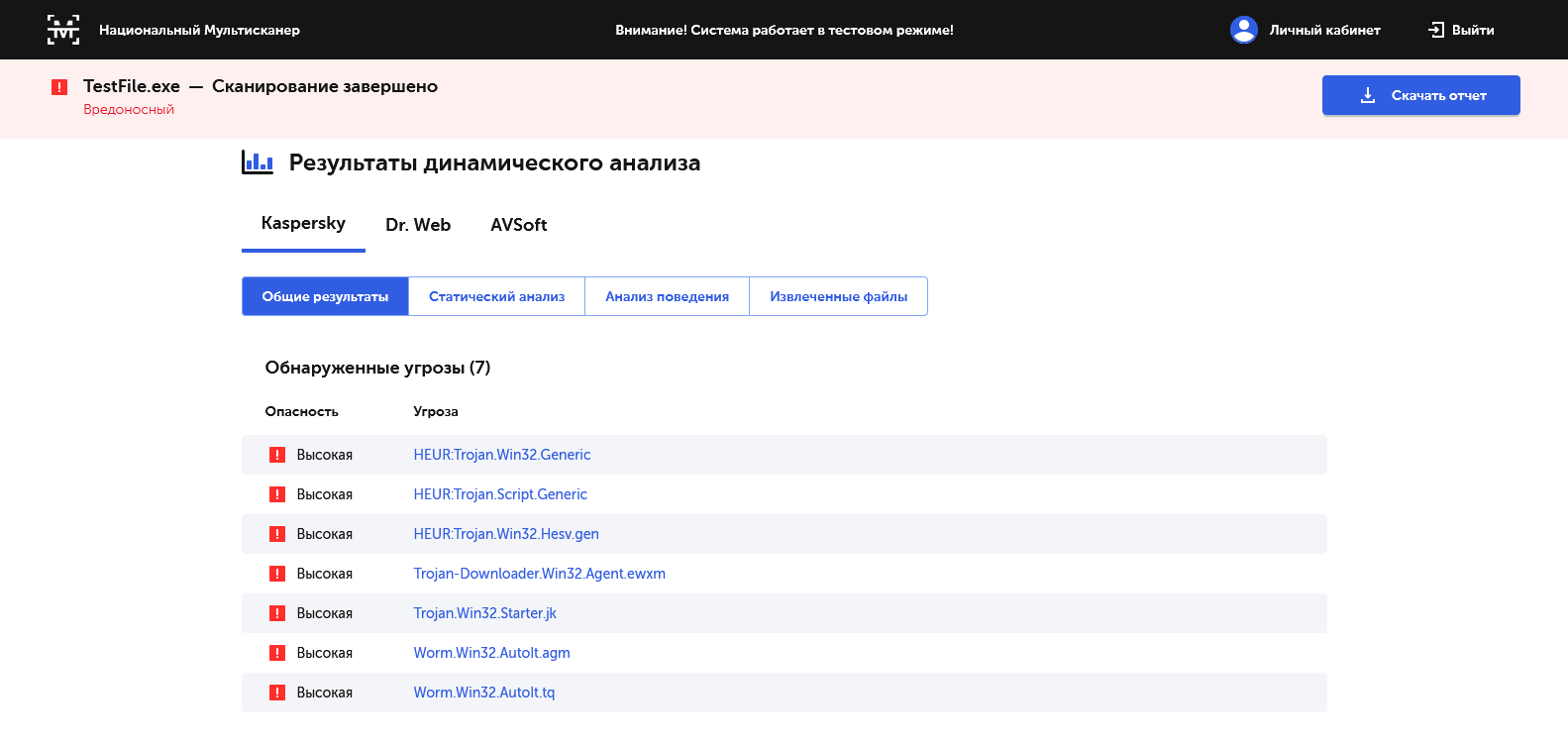Click the TestFile.exe scan status title
The width and height of the screenshot is (1568, 749).
(261, 86)
